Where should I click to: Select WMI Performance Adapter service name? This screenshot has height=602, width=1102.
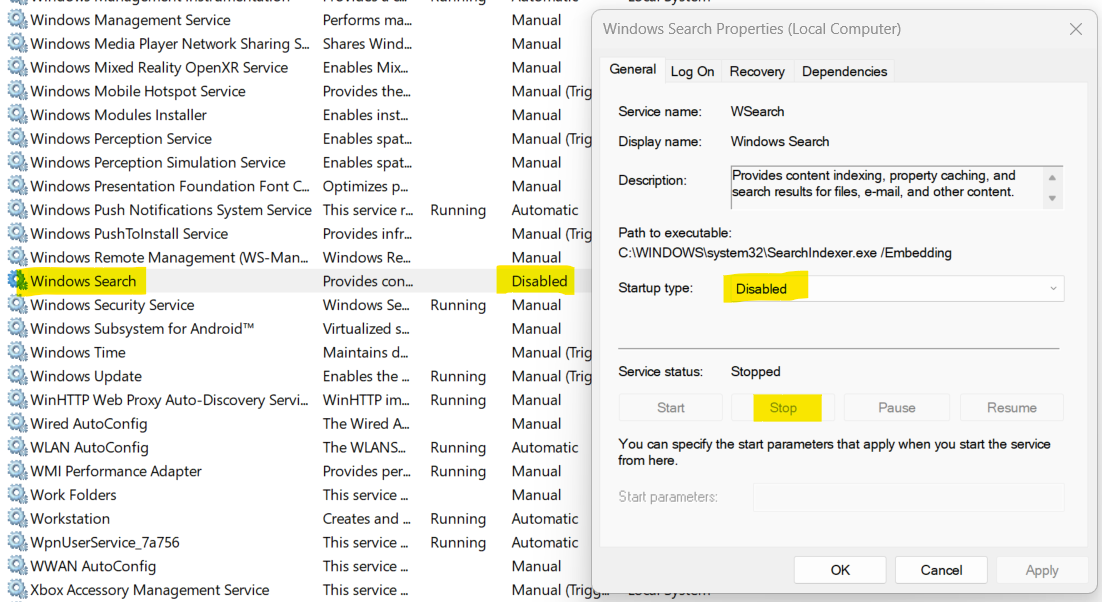(x=116, y=471)
